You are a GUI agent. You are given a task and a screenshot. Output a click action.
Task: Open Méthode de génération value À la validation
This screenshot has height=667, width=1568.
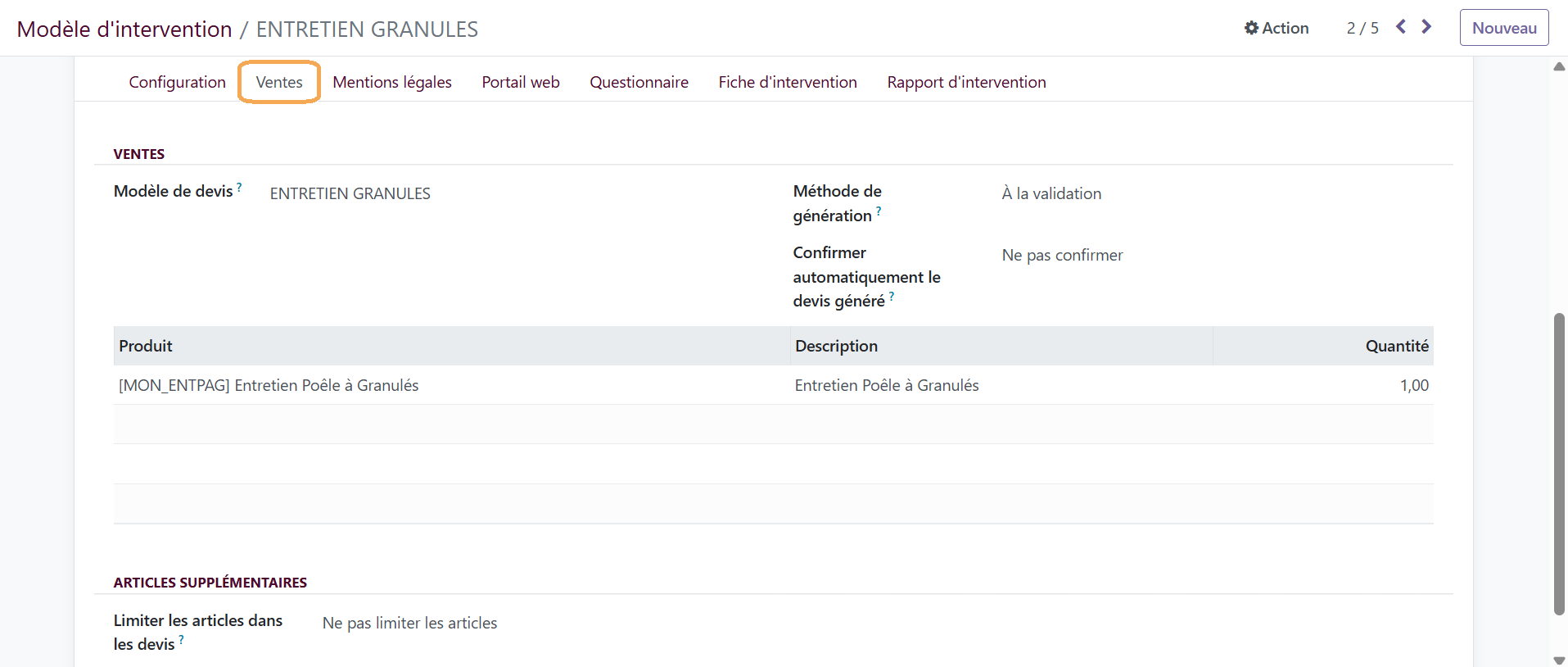click(x=1051, y=193)
